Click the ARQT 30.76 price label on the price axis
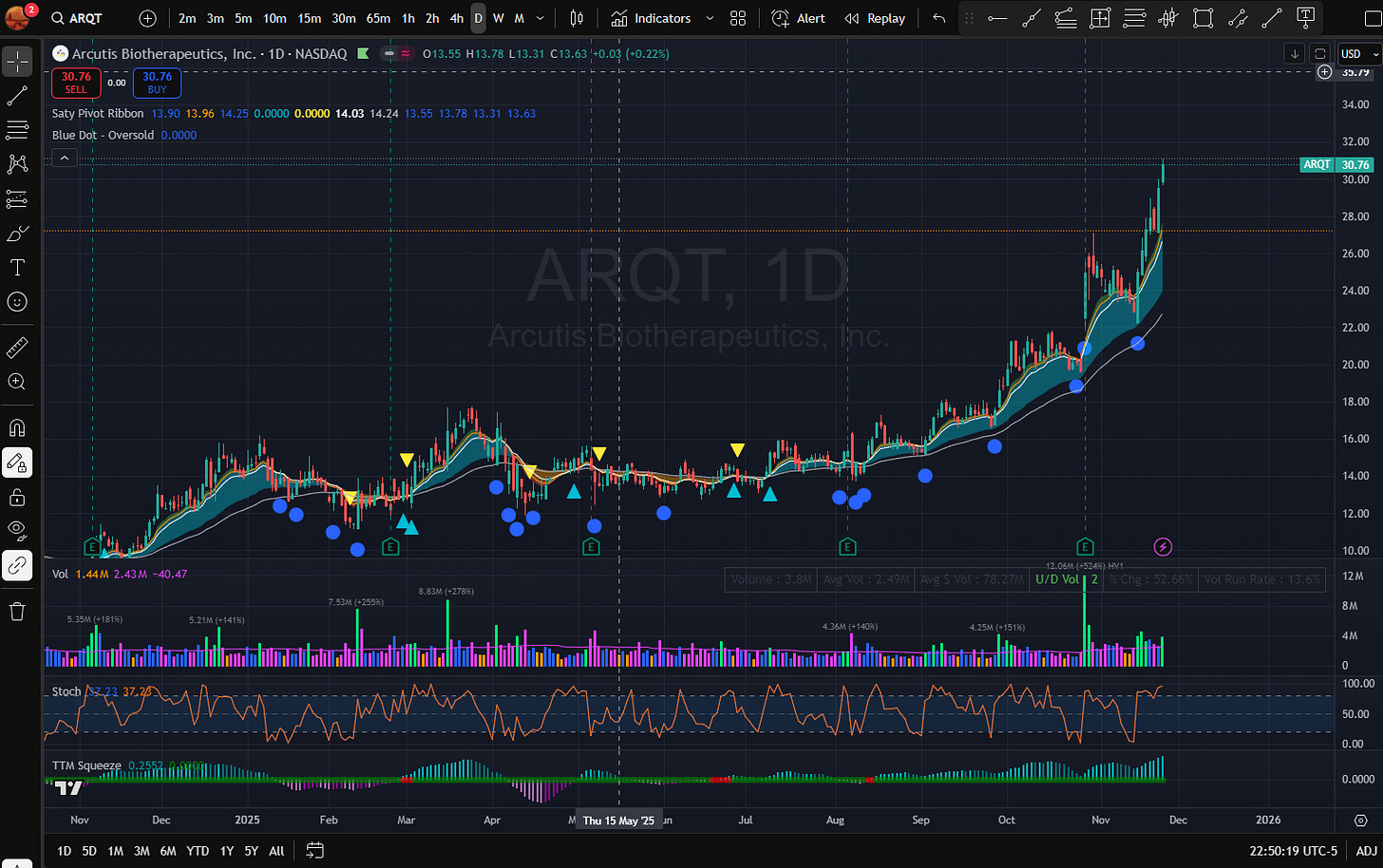The height and width of the screenshot is (868, 1383). [x=1336, y=164]
